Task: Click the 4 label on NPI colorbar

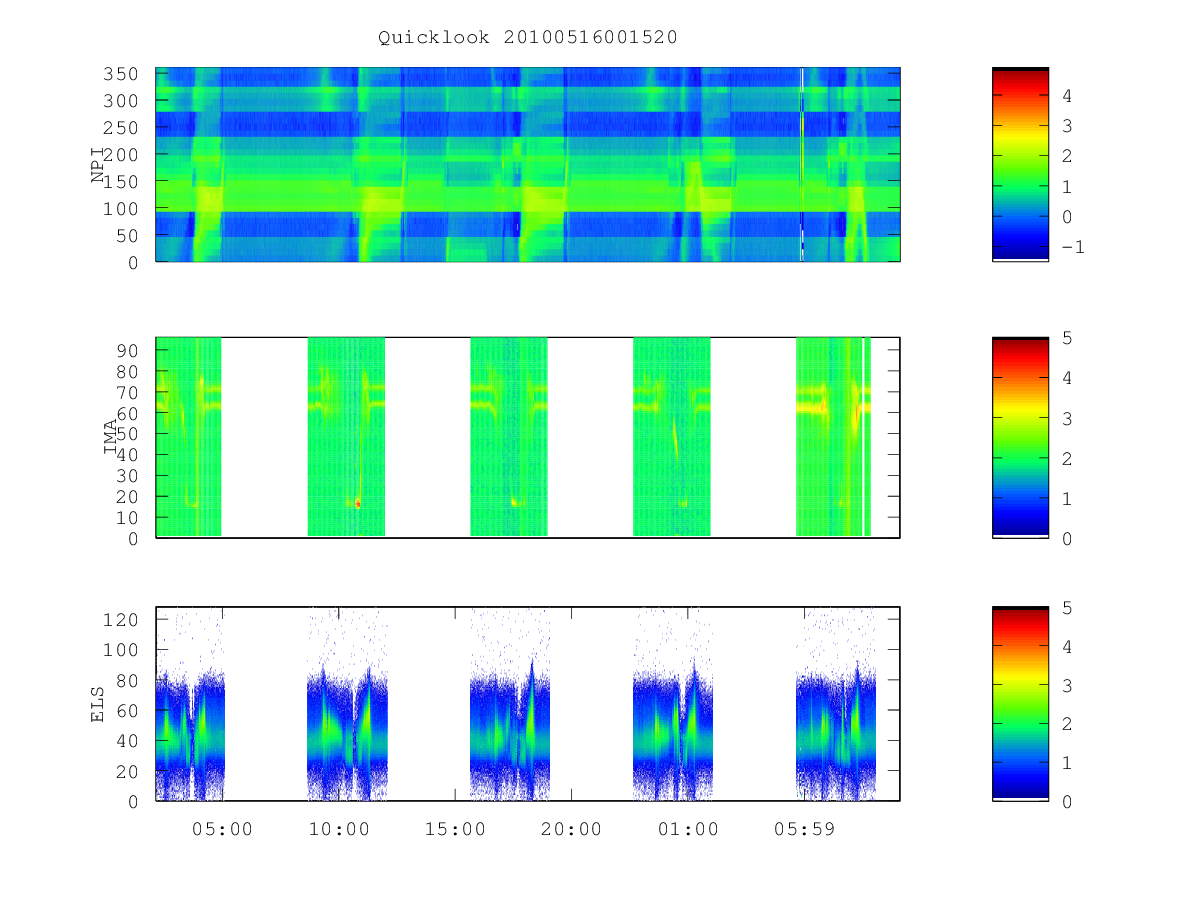Action: [1066, 96]
